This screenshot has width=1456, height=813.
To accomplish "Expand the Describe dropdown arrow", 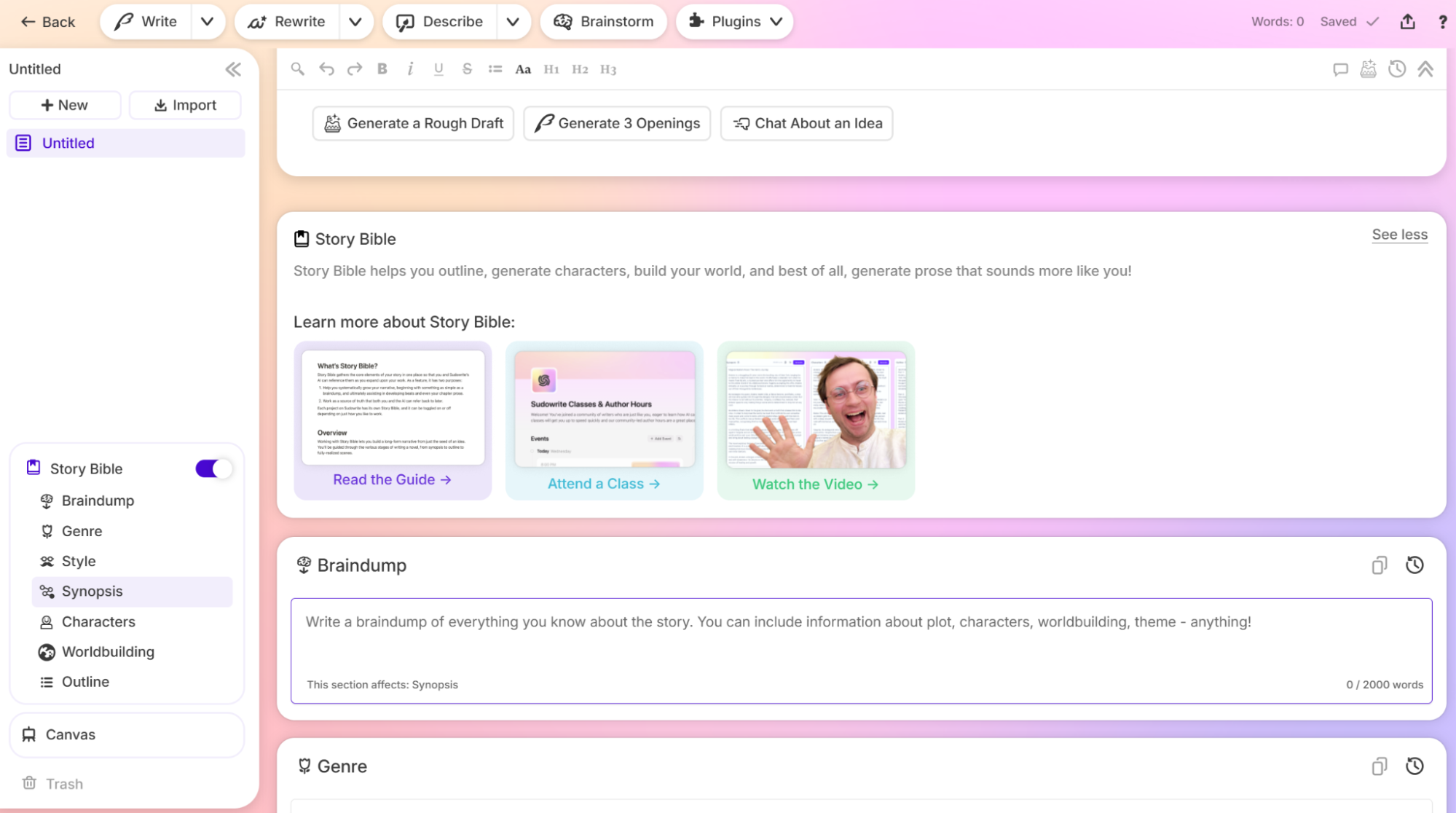I will pos(513,22).
